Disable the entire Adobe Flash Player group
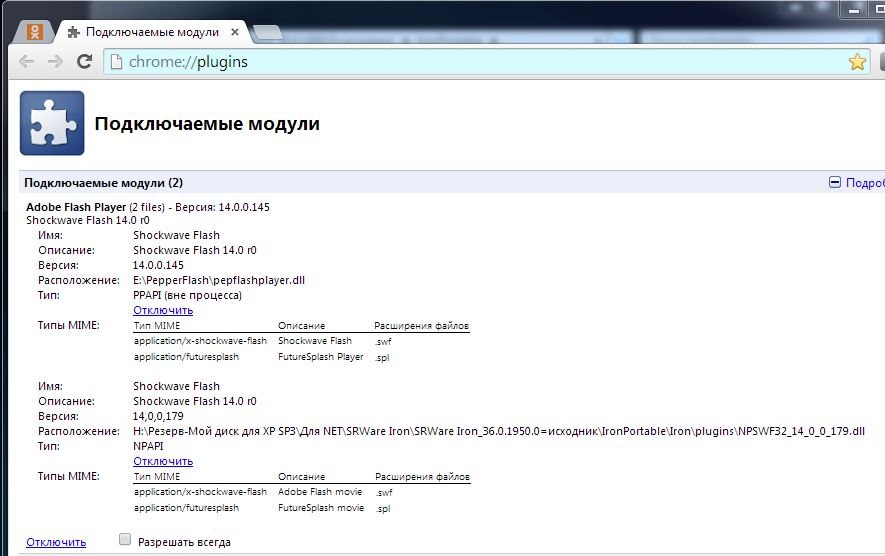885x556 pixels. (x=56, y=542)
